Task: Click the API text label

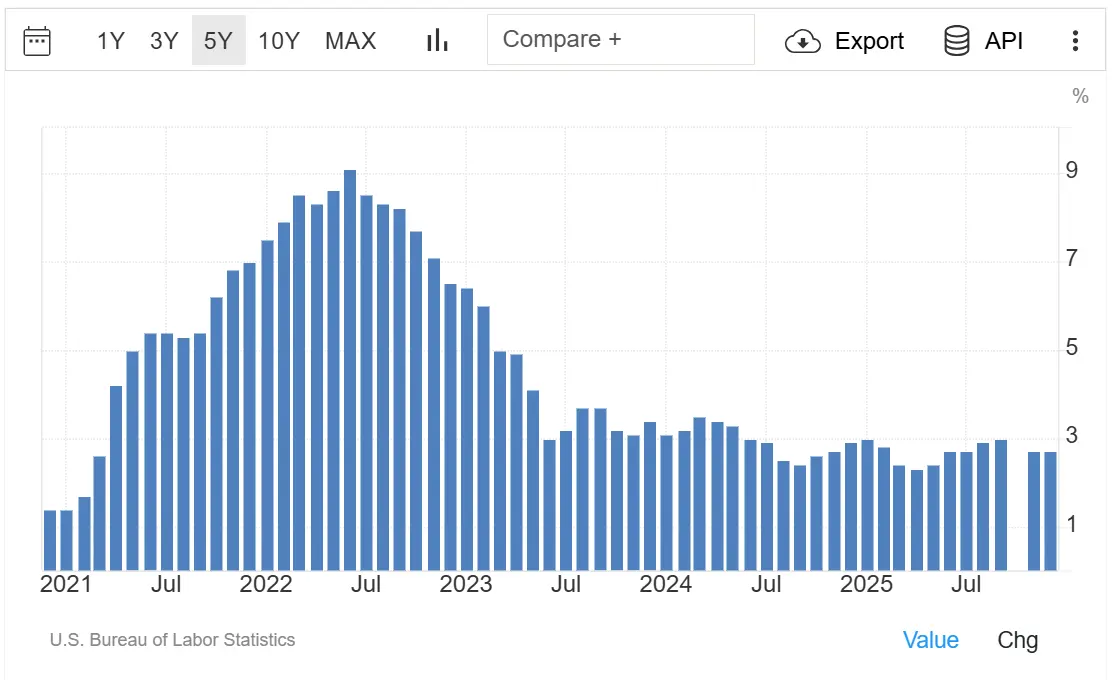Action: tap(1004, 41)
